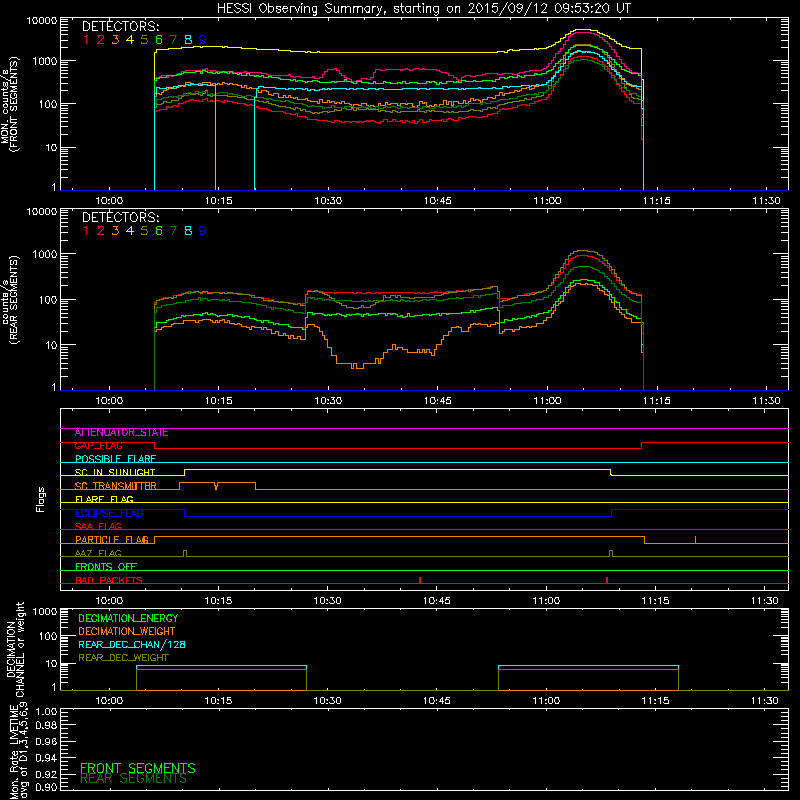Select detector 4 in the front segments legend

pyautogui.click(x=130, y=40)
